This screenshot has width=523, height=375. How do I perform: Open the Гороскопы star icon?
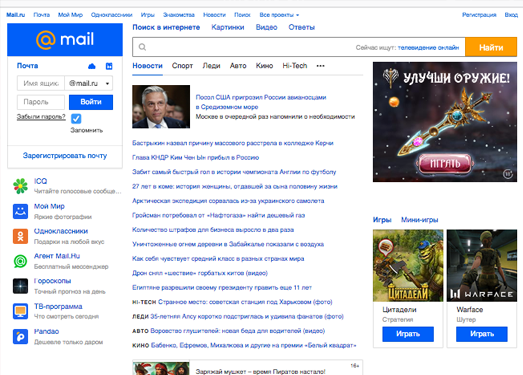[20, 286]
